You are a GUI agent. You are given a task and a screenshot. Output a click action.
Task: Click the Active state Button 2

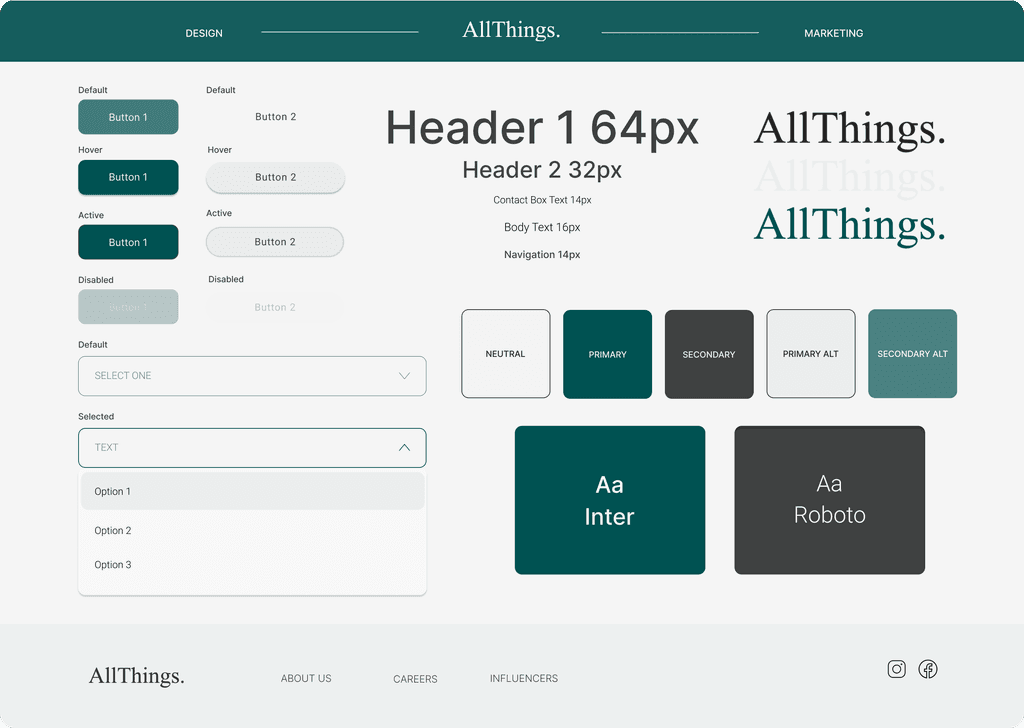tap(275, 242)
